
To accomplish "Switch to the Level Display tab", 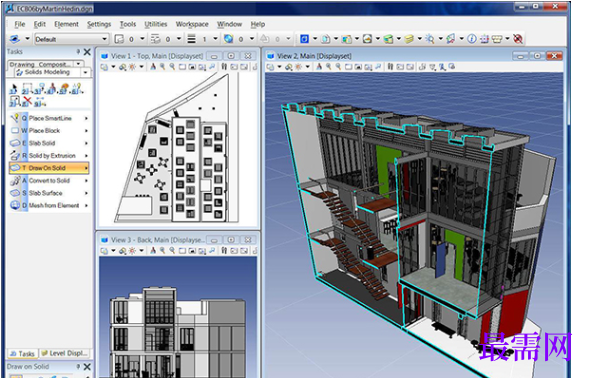I will coord(65,354).
